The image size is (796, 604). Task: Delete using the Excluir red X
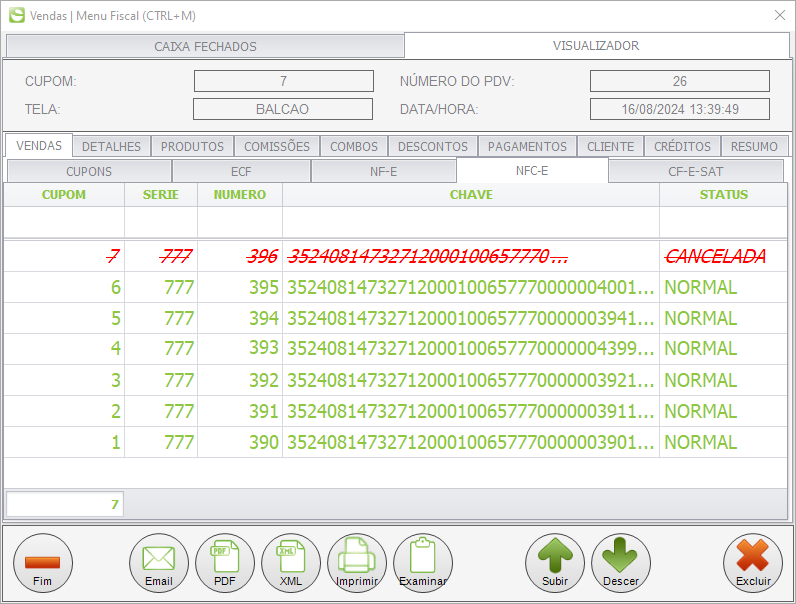click(753, 563)
